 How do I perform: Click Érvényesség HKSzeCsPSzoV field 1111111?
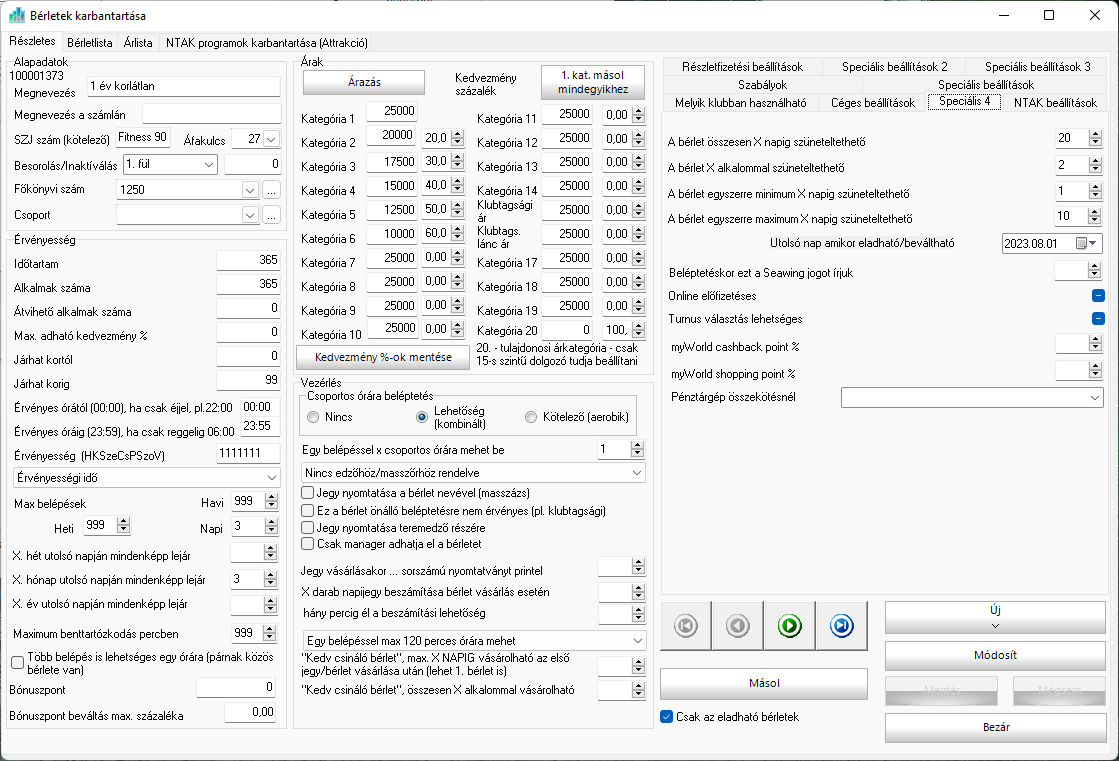(248, 453)
